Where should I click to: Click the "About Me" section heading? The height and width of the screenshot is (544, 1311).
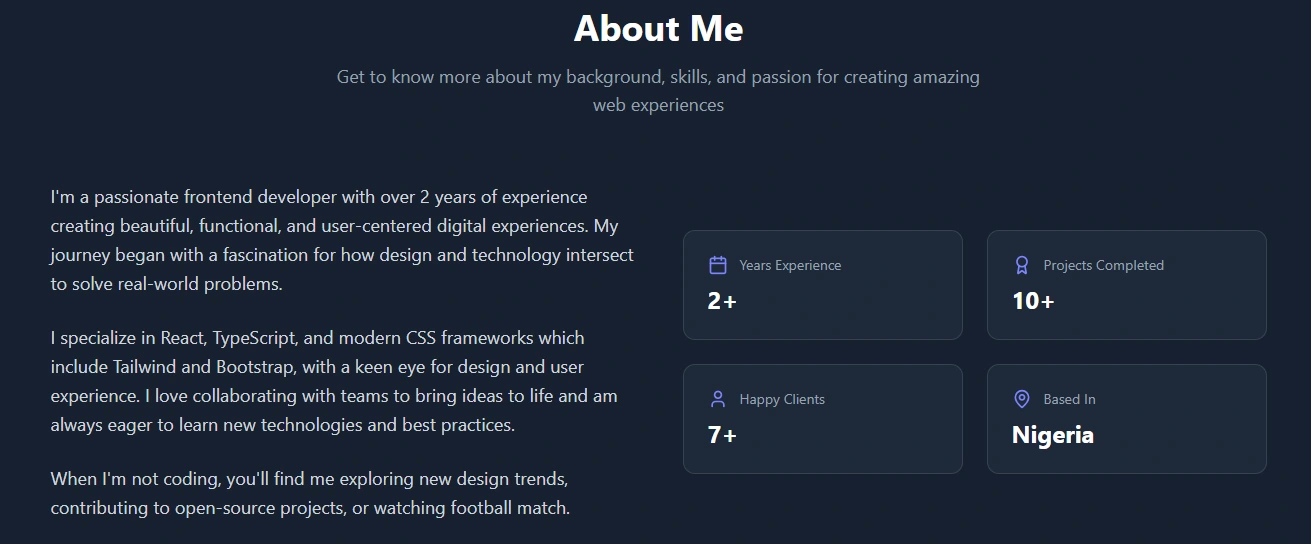coord(658,28)
